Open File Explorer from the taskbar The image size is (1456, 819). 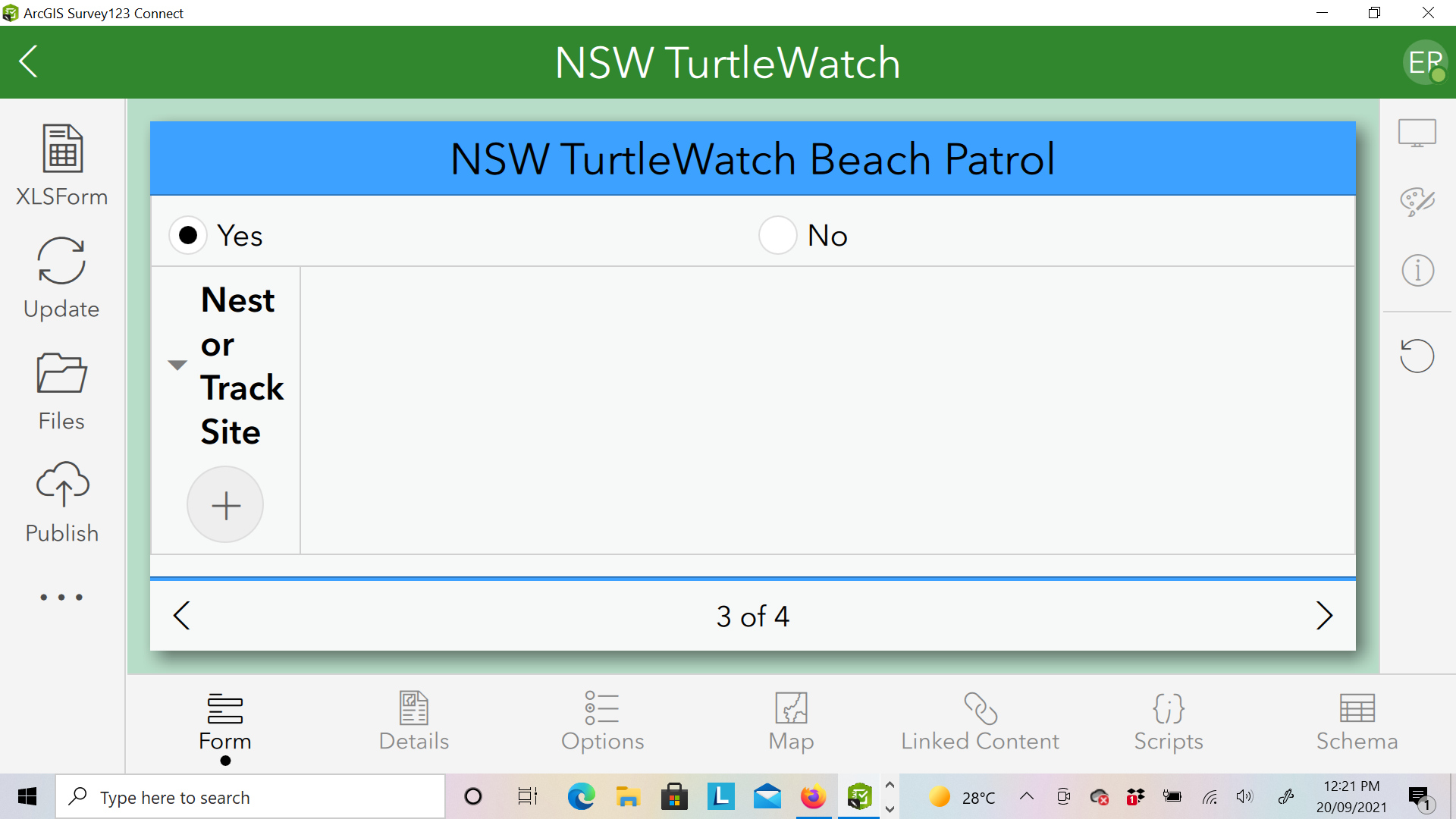coord(628,796)
